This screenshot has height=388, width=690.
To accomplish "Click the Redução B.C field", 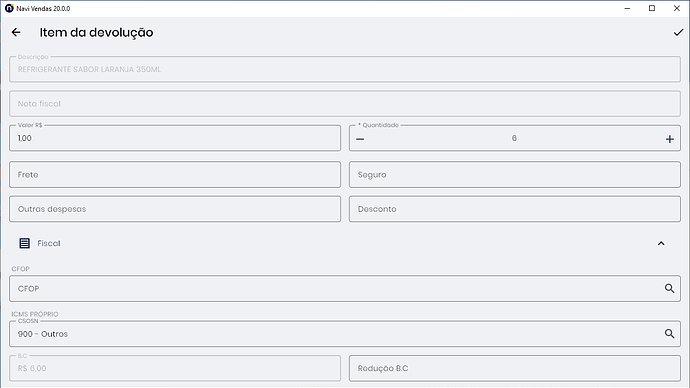I will click(x=514, y=368).
